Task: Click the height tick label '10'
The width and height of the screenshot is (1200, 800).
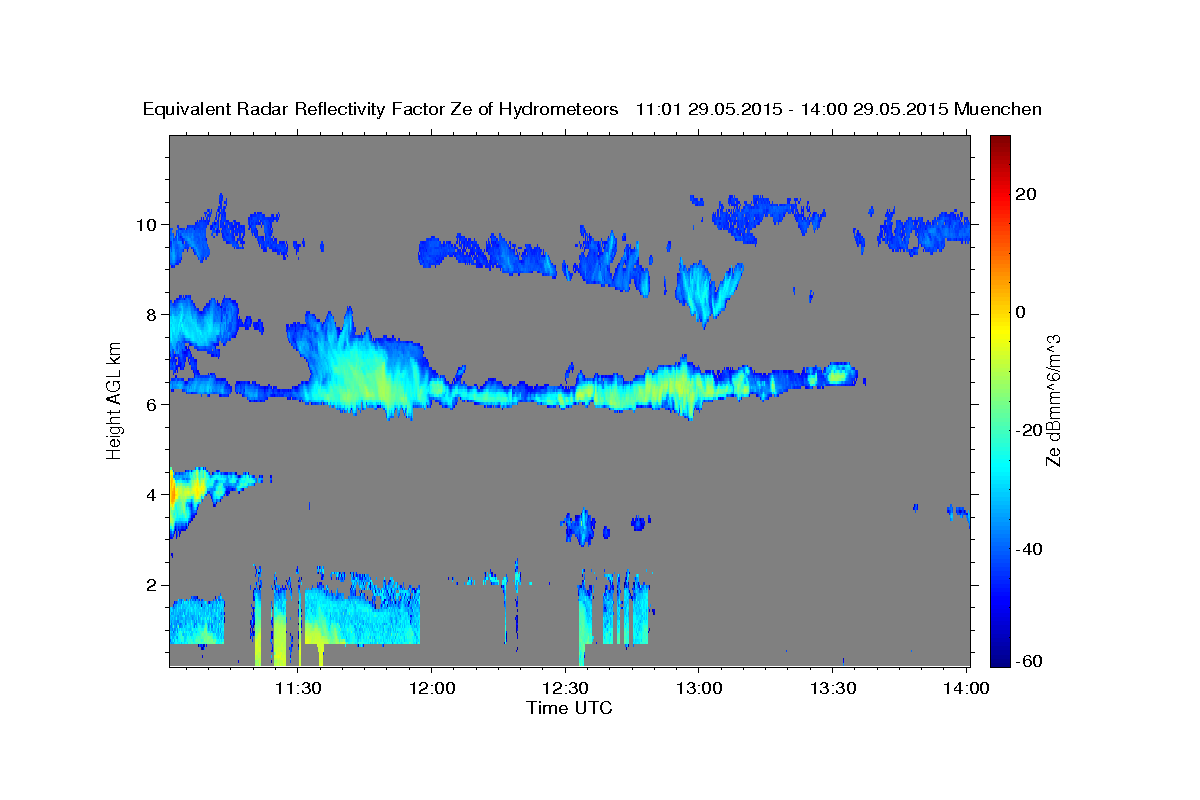Action: tap(149, 224)
